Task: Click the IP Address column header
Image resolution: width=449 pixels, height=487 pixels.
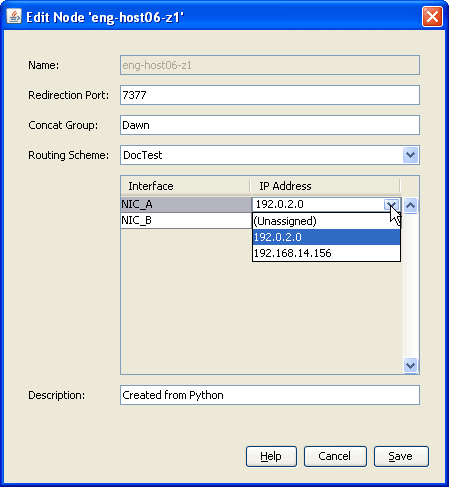Action: [x=325, y=186]
